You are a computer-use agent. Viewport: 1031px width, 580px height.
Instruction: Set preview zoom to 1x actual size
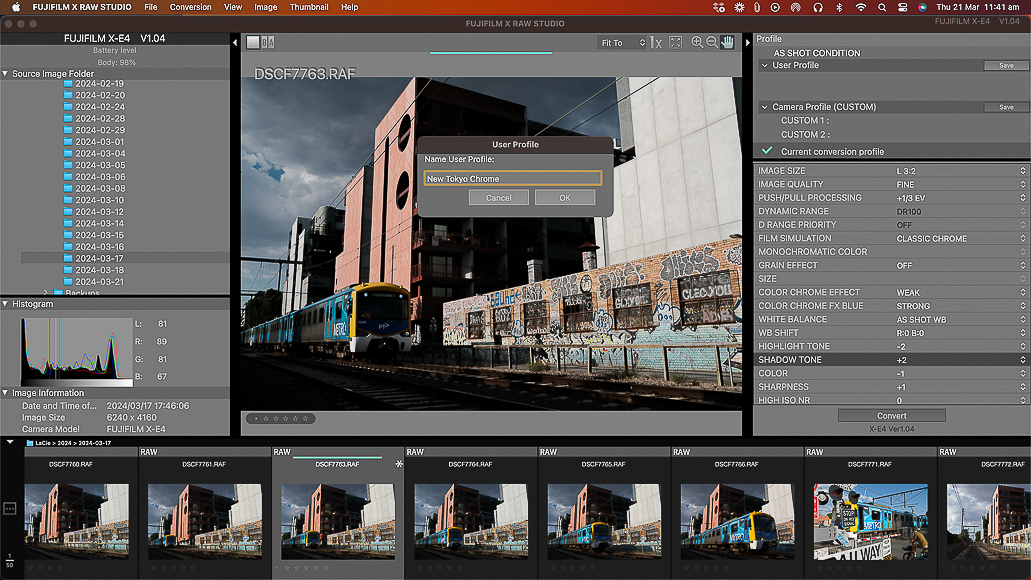[656, 43]
